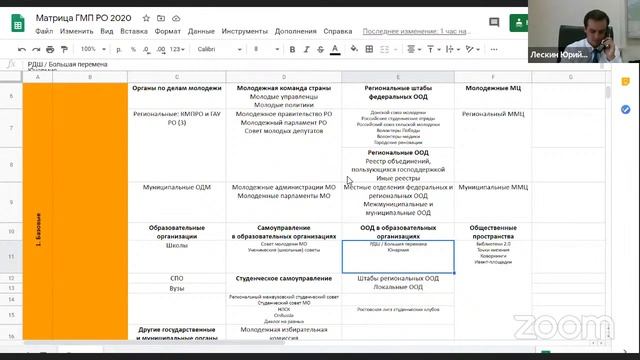This screenshot has width=640, height=360.
Task: Check the cloud save status icon
Action: [x=176, y=18]
